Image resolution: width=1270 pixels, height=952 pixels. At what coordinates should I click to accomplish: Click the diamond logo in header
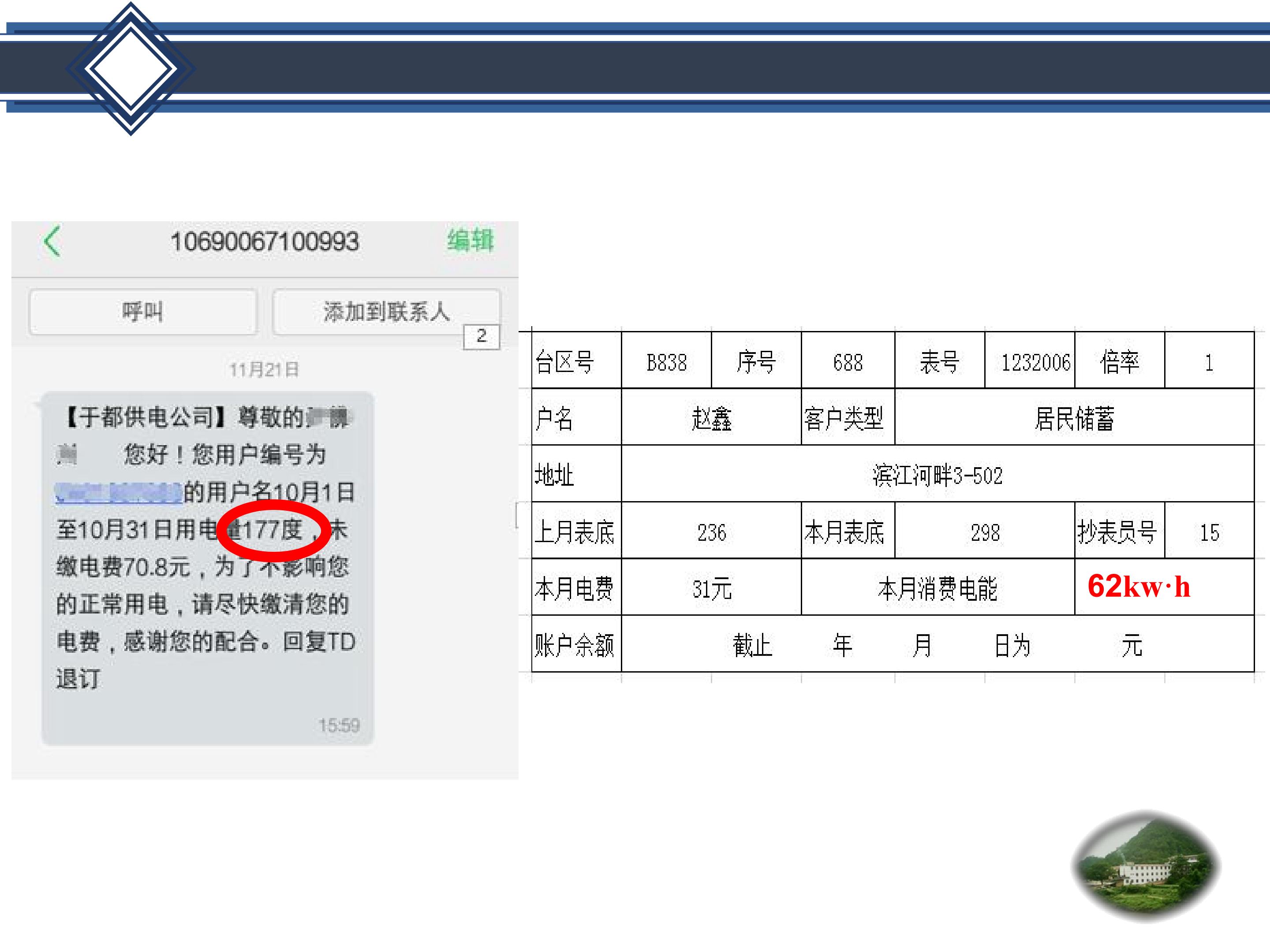[131, 69]
